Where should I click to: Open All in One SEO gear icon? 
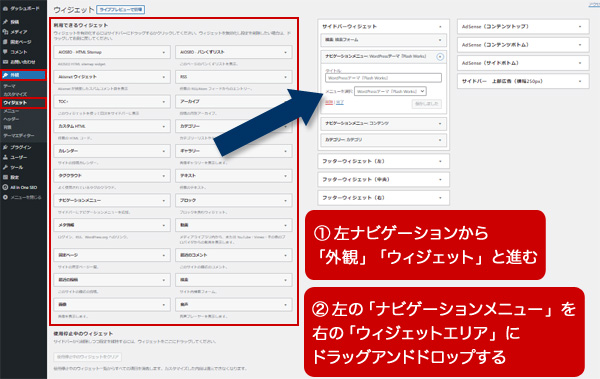click(x=5, y=187)
